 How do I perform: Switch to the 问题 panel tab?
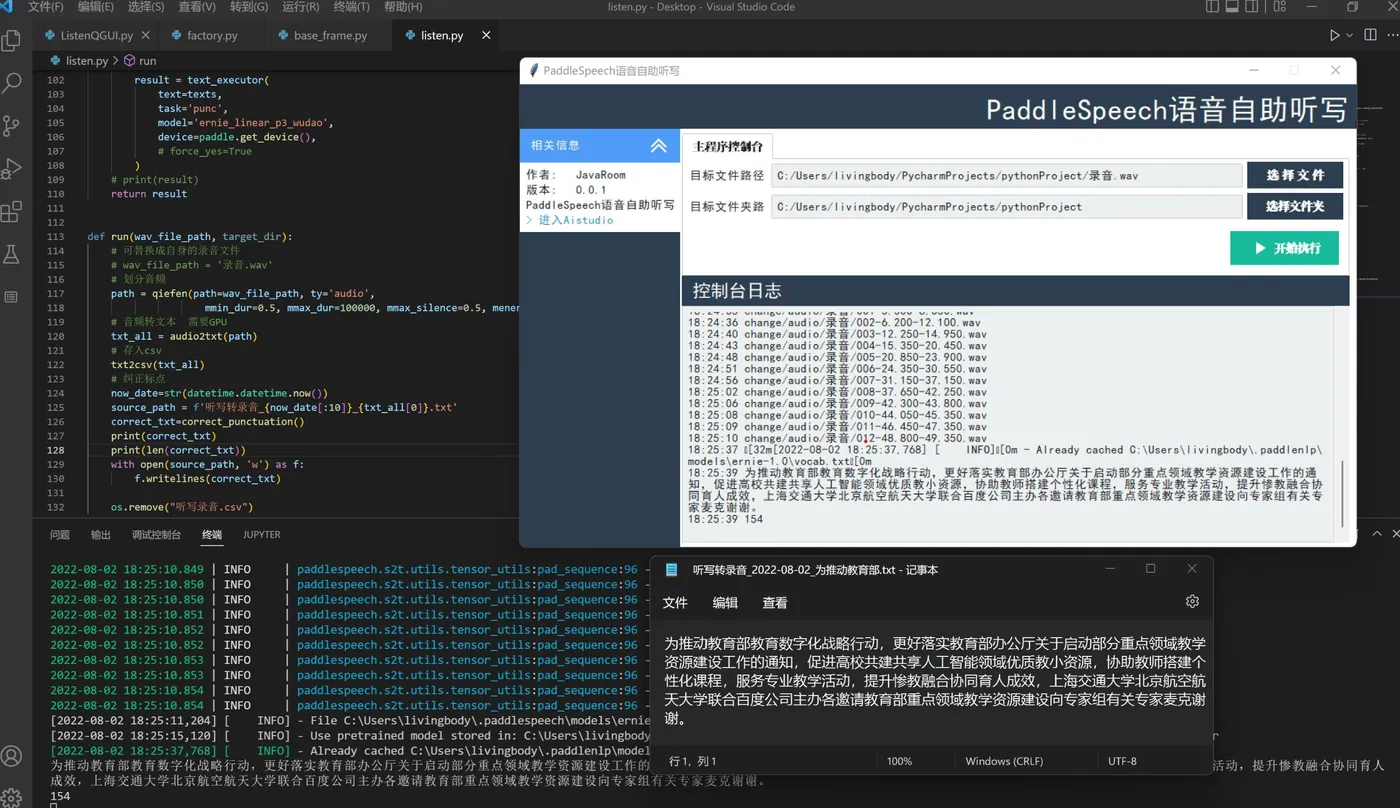tap(60, 535)
